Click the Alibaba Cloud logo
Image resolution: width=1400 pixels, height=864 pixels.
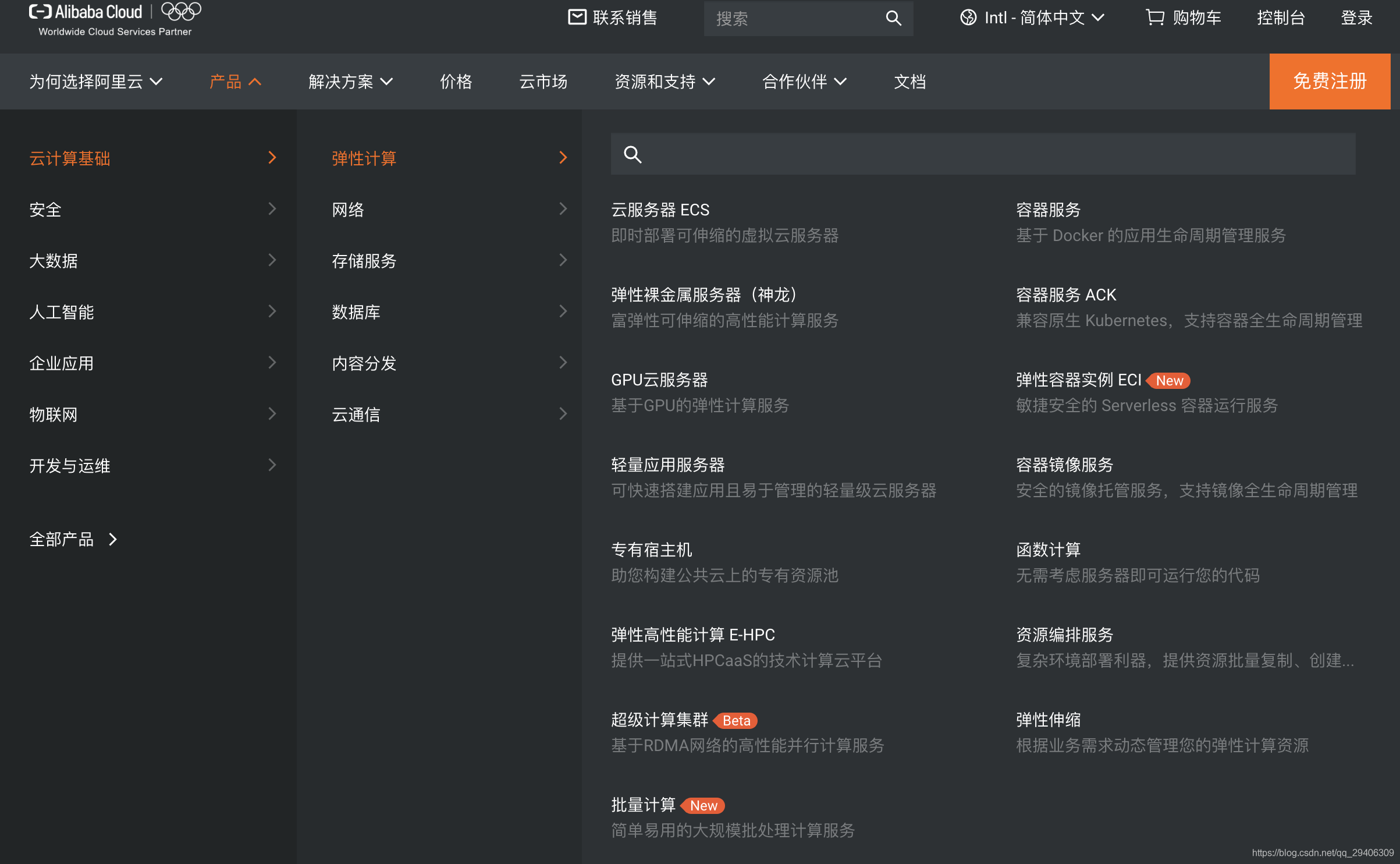pyautogui.click(x=86, y=12)
